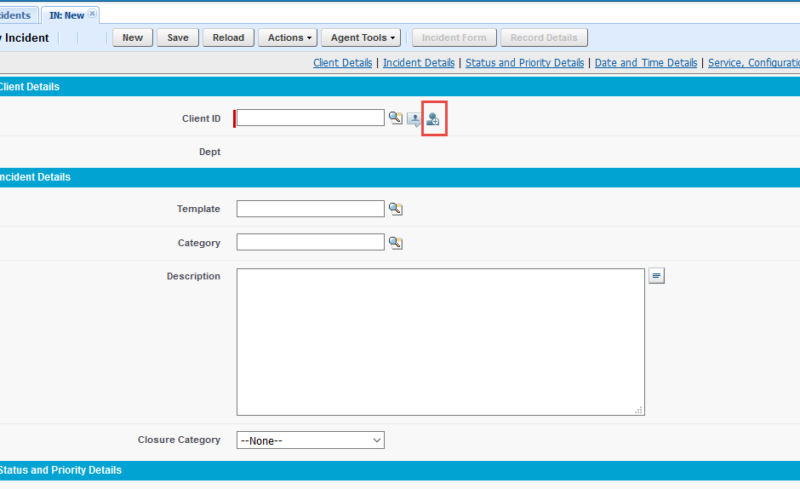This screenshot has width=800, height=489.
Task: Click the Description text editor icon
Action: (x=656, y=276)
